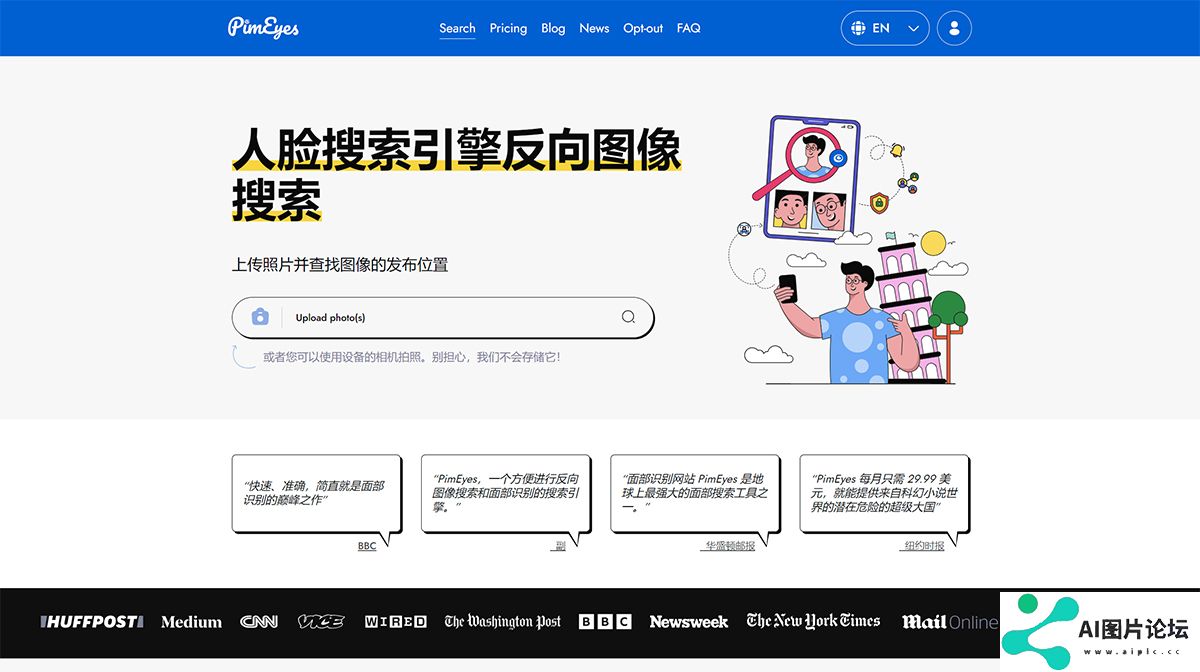This screenshot has height=672, width=1200.
Task: Click the camera hint text 或者您可以使用设备的相机拍照
Action: point(411,356)
